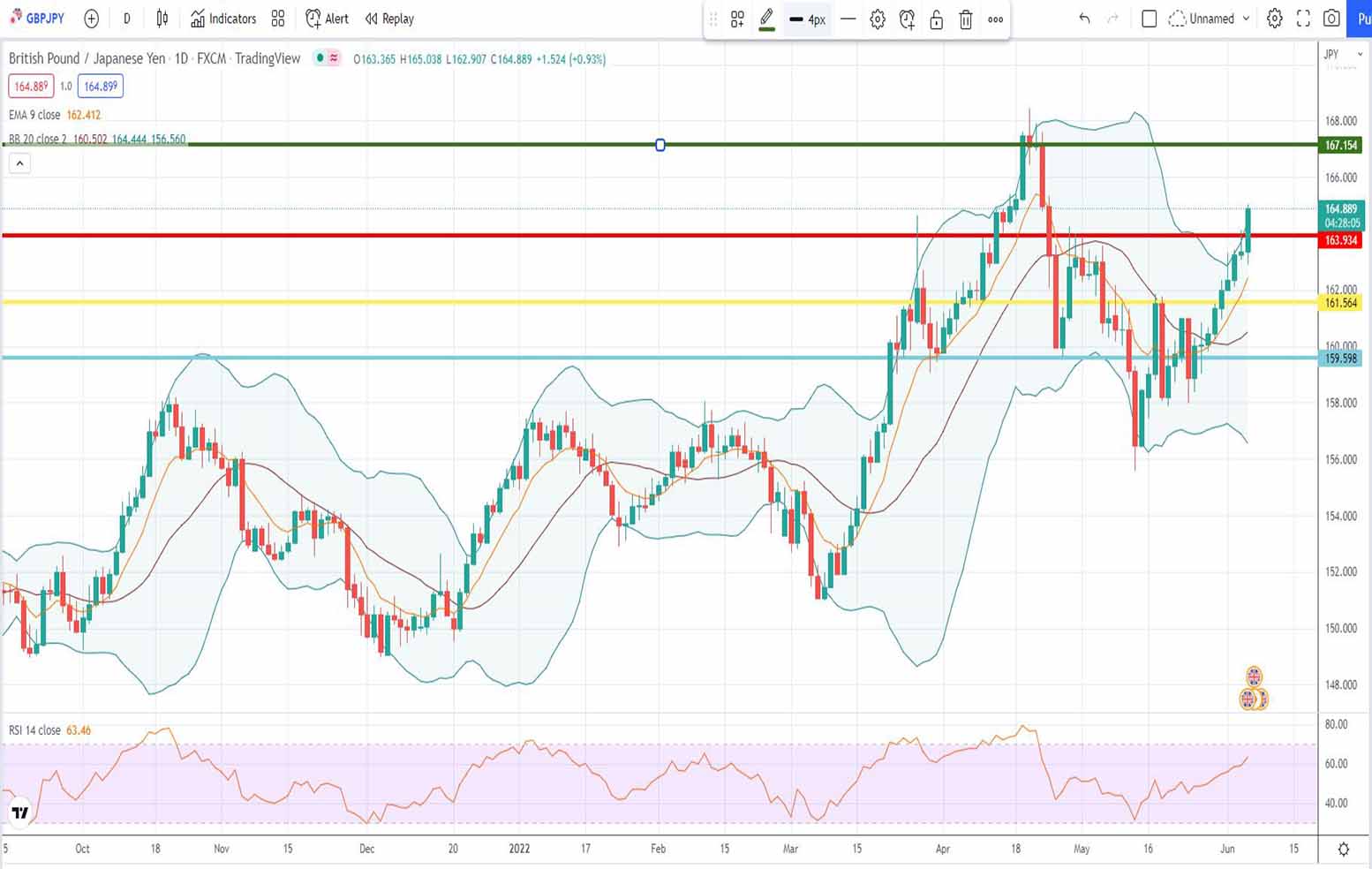The image size is (1372, 869).
Task: Toggle the layout select square button
Action: 1149,19
